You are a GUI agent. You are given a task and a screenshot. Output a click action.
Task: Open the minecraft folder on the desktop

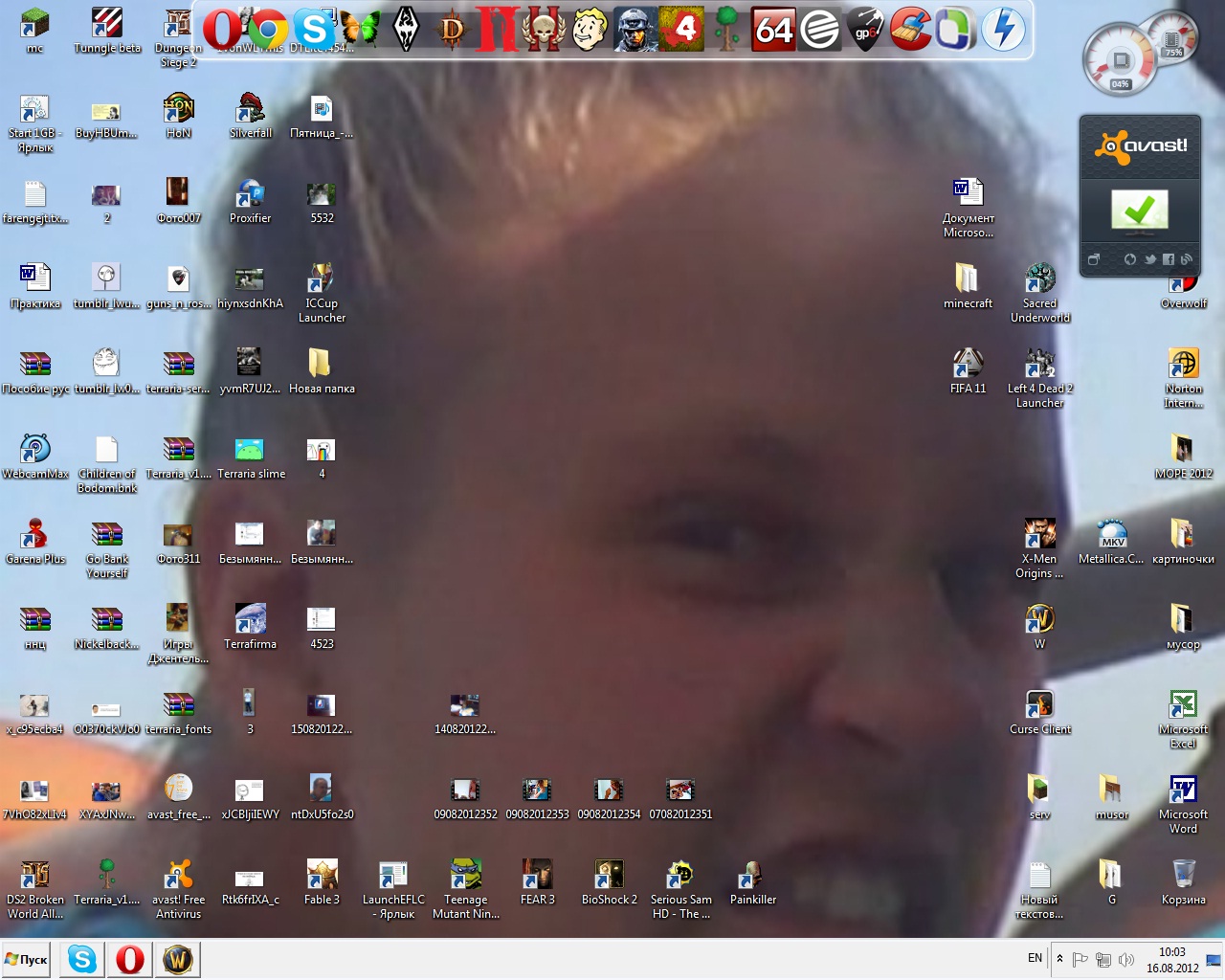click(x=968, y=287)
